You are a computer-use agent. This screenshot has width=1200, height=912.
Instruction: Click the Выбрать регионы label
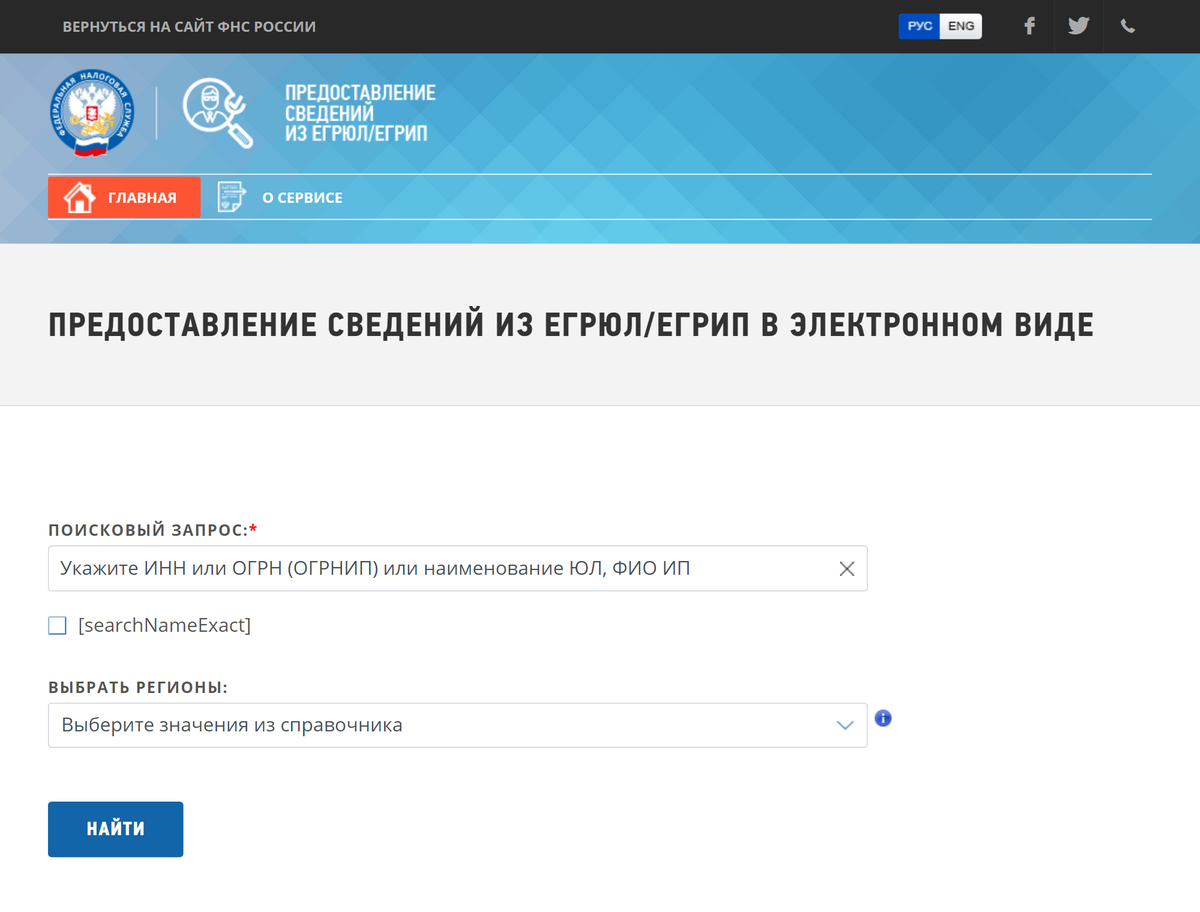[138, 688]
